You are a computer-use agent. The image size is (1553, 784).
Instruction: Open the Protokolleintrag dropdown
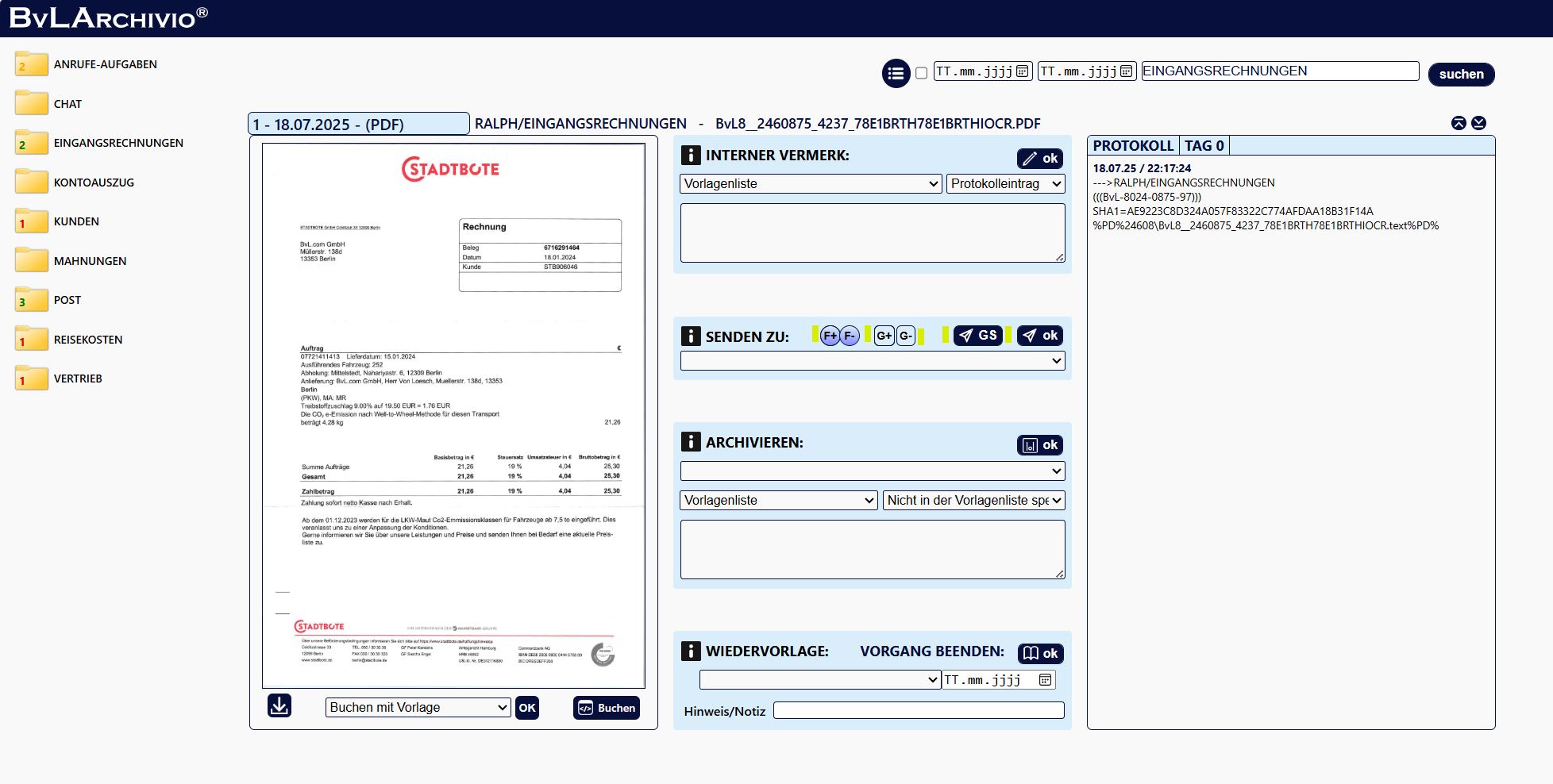coord(1005,184)
